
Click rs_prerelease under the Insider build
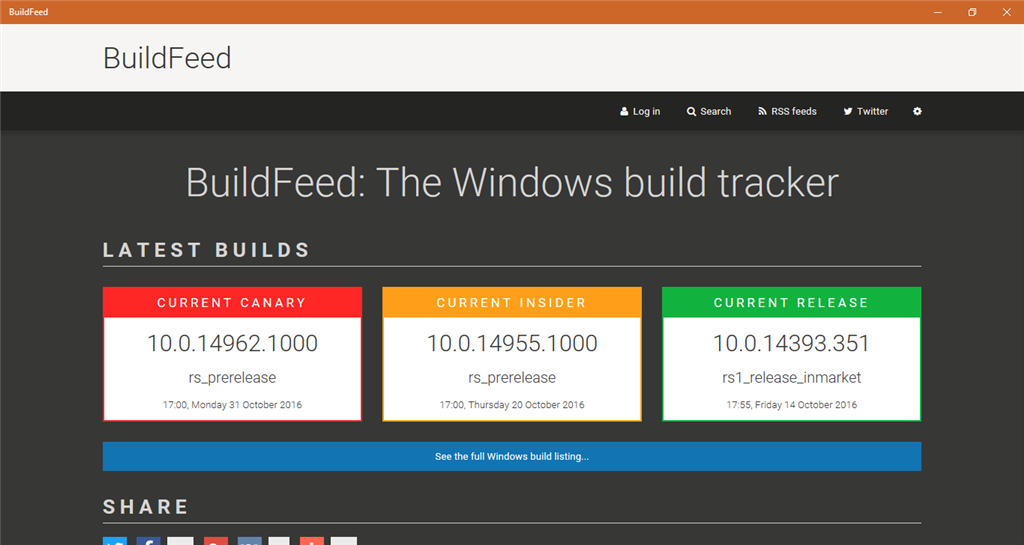tap(511, 378)
